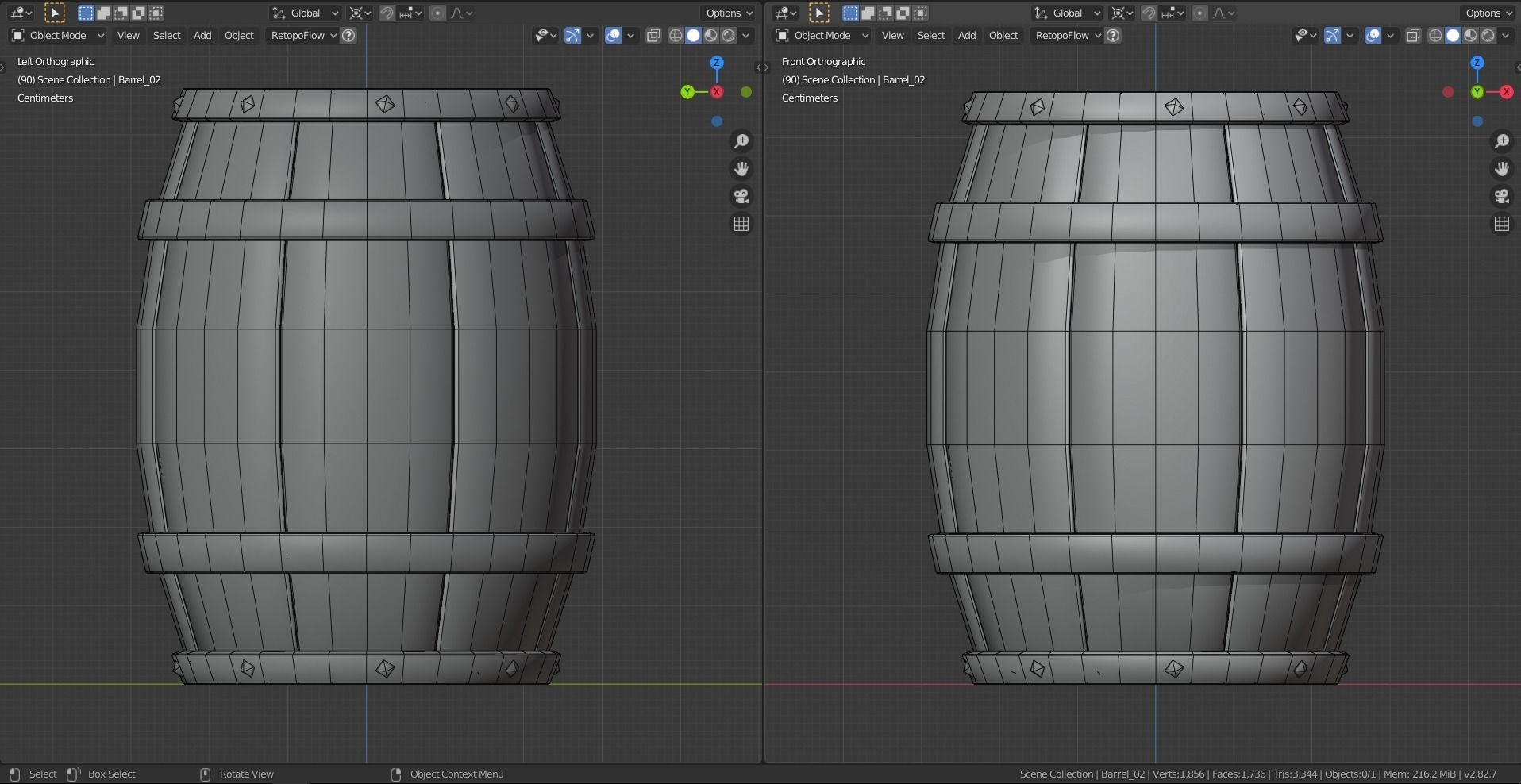Image resolution: width=1521 pixels, height=784 pixels.
Task: Switch to rendered shading in Front Orthographic viewport
Action: point(1488,35)
